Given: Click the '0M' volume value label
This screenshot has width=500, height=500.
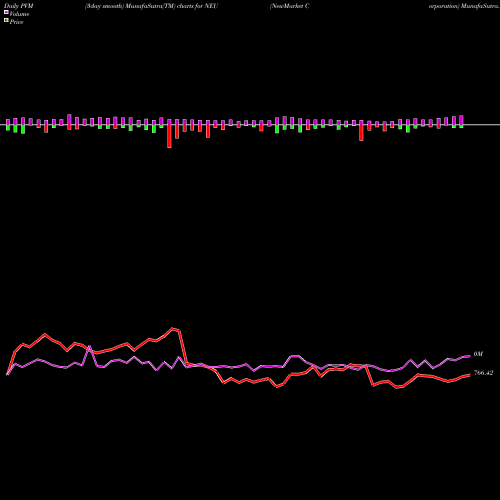Looking at the screenshot, I should point(478,354).
